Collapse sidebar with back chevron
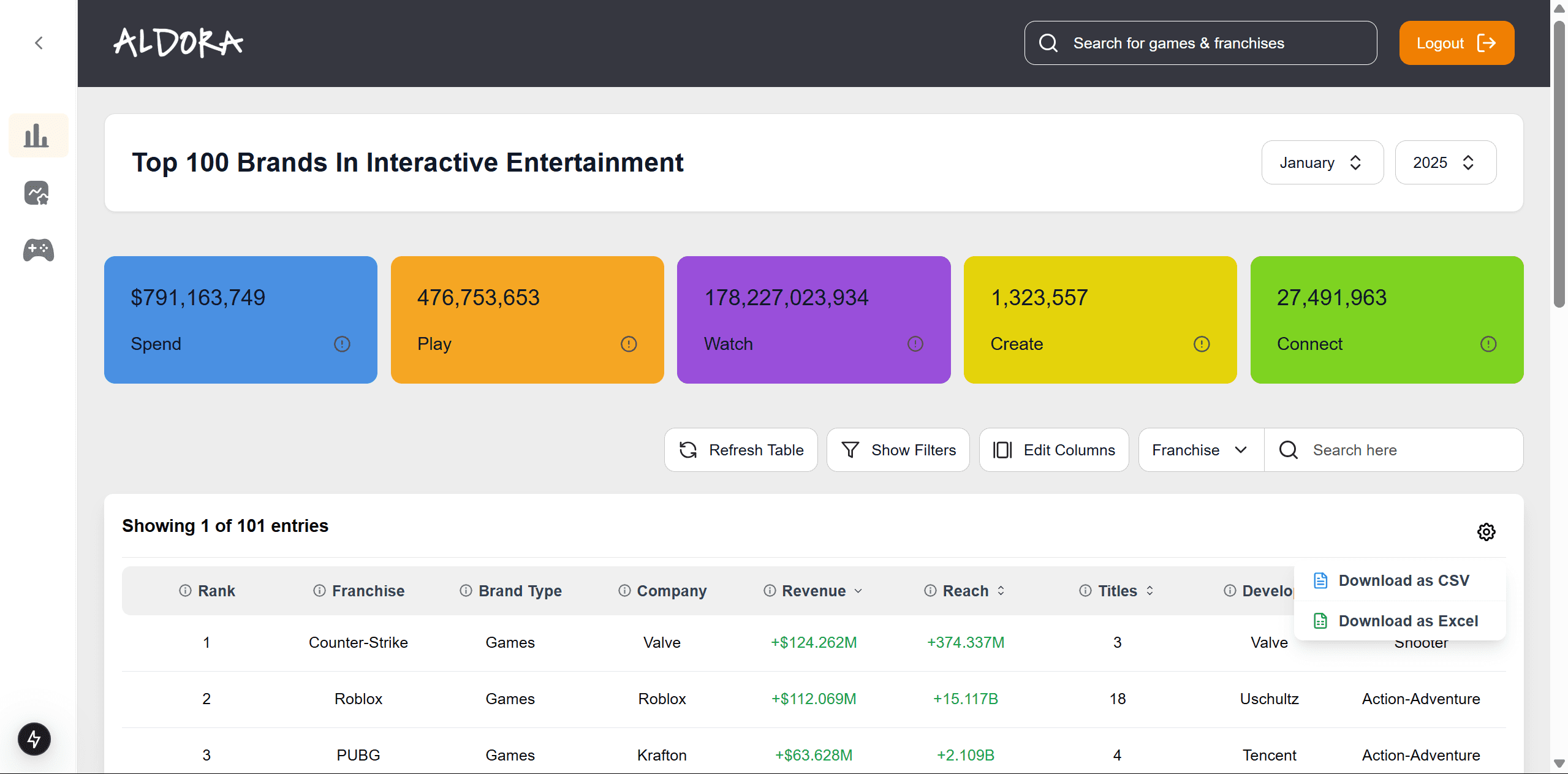 39,43
